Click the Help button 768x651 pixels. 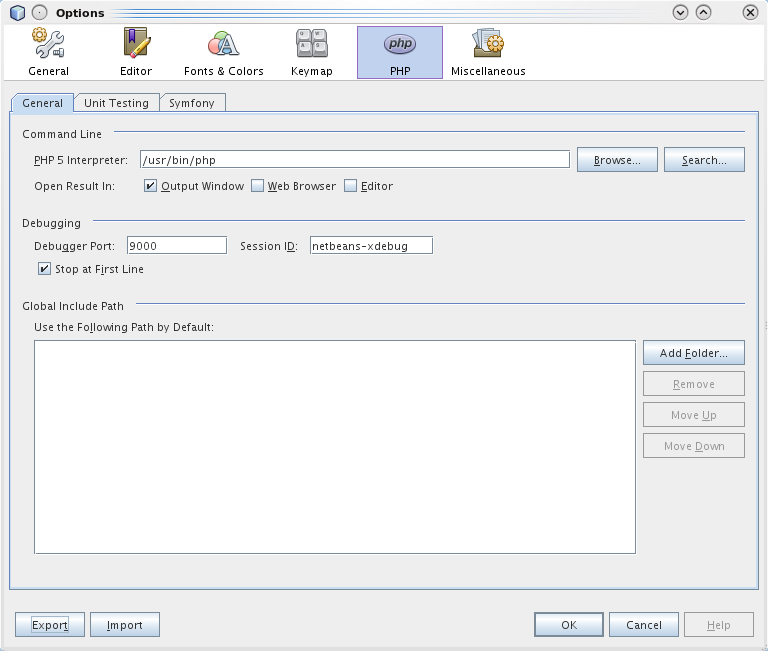[x=719, y=625]
